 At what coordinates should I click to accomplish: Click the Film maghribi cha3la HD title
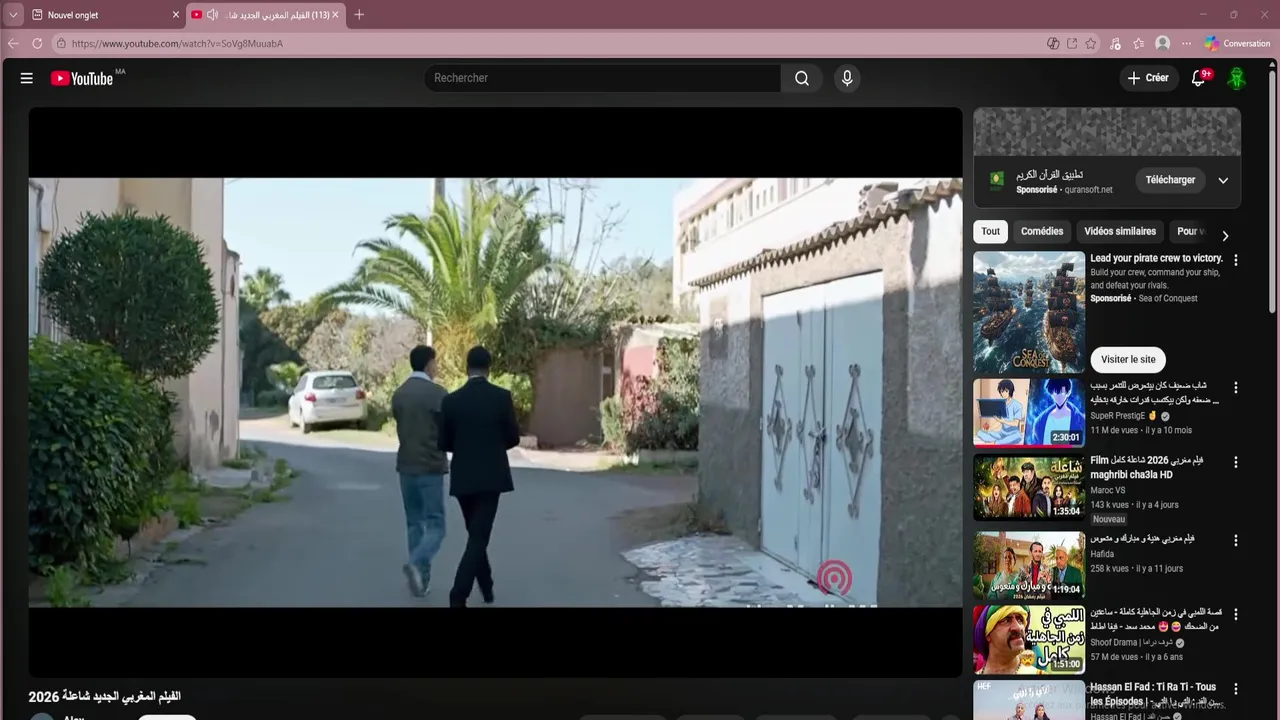(x=1147, y=467)
